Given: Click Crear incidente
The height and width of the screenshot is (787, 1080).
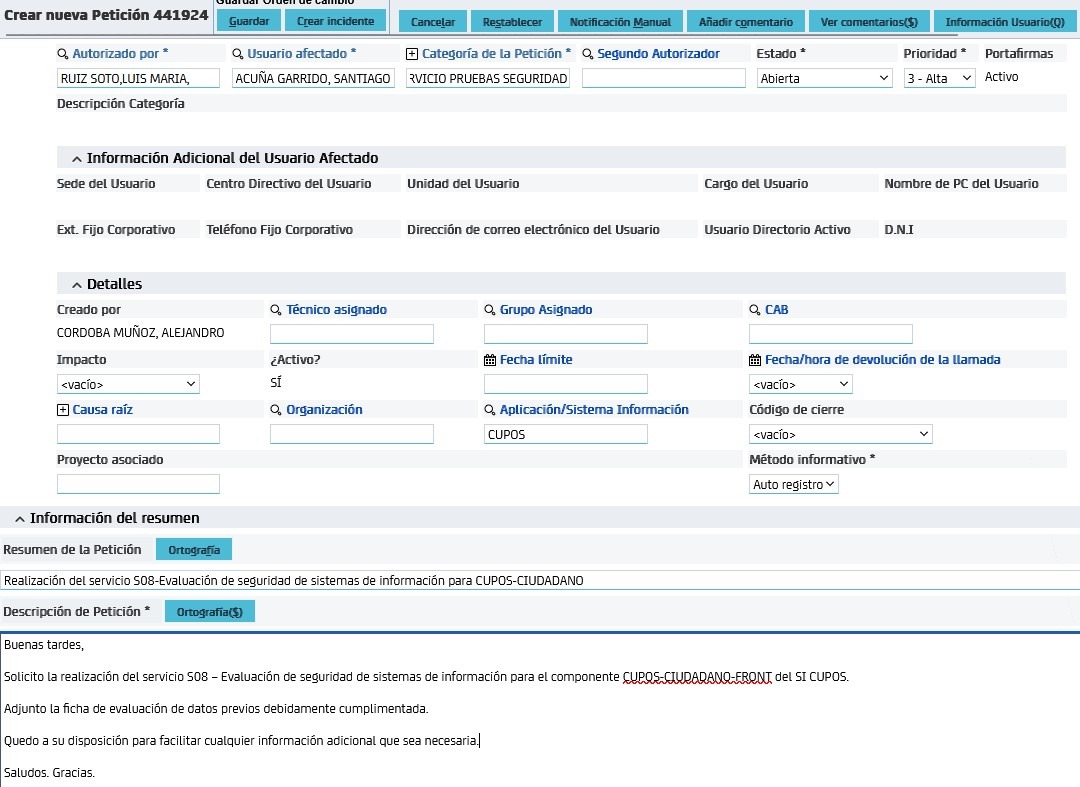Looking at the screenshot, I should (x=335, y=20).
